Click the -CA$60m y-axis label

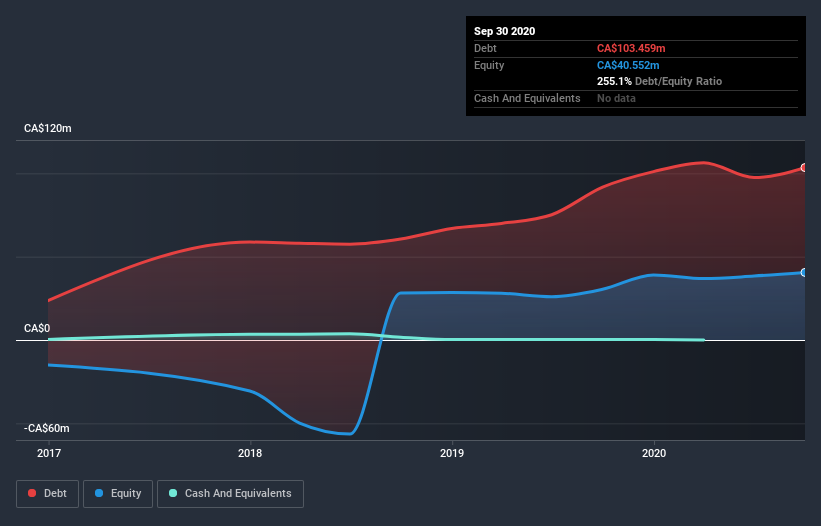(x=47, y=428)
